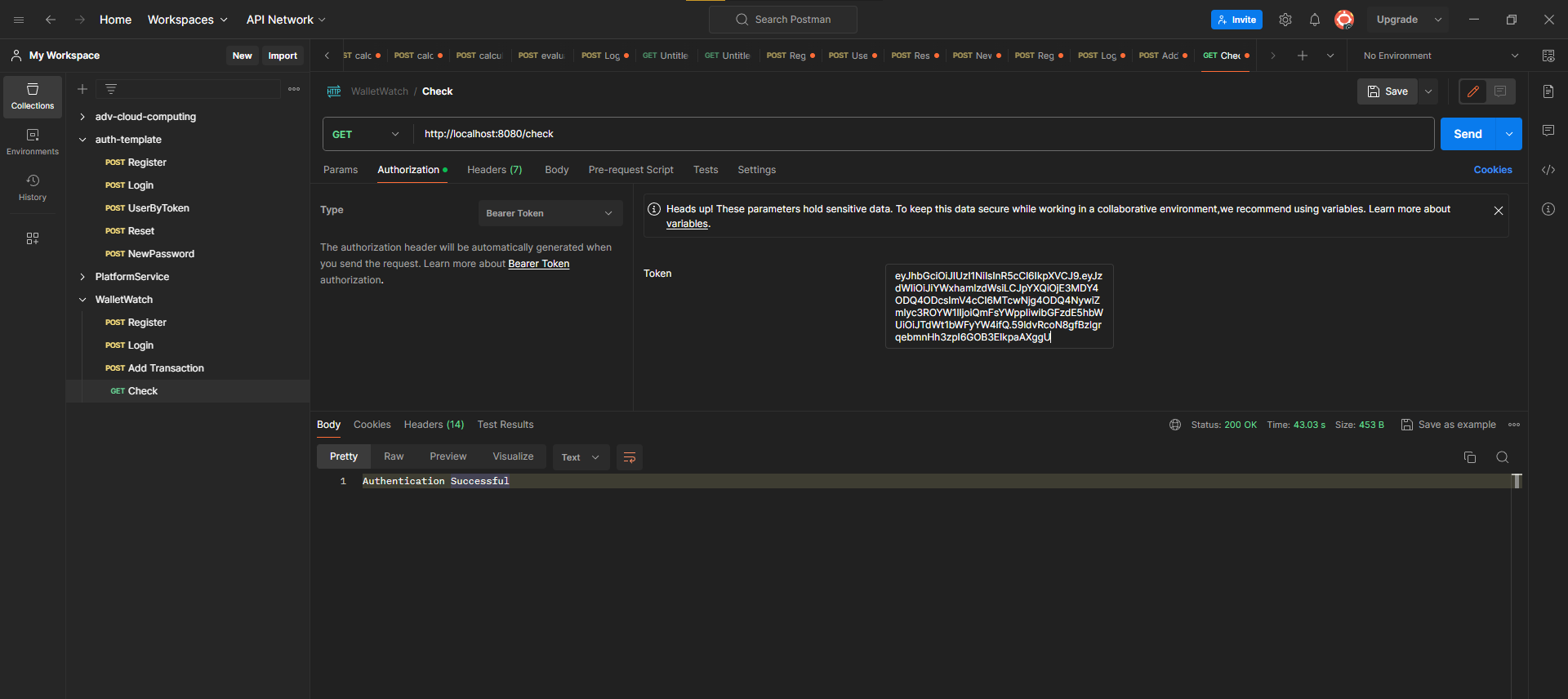
Task: Expand the adv-cloud-computing collection
Action: point(82,117)
